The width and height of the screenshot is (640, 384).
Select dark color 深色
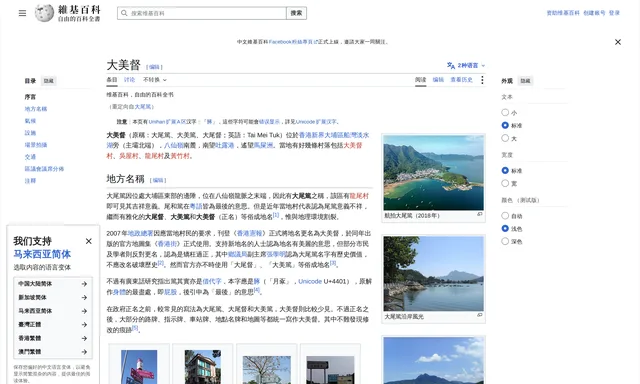[505, 241]
